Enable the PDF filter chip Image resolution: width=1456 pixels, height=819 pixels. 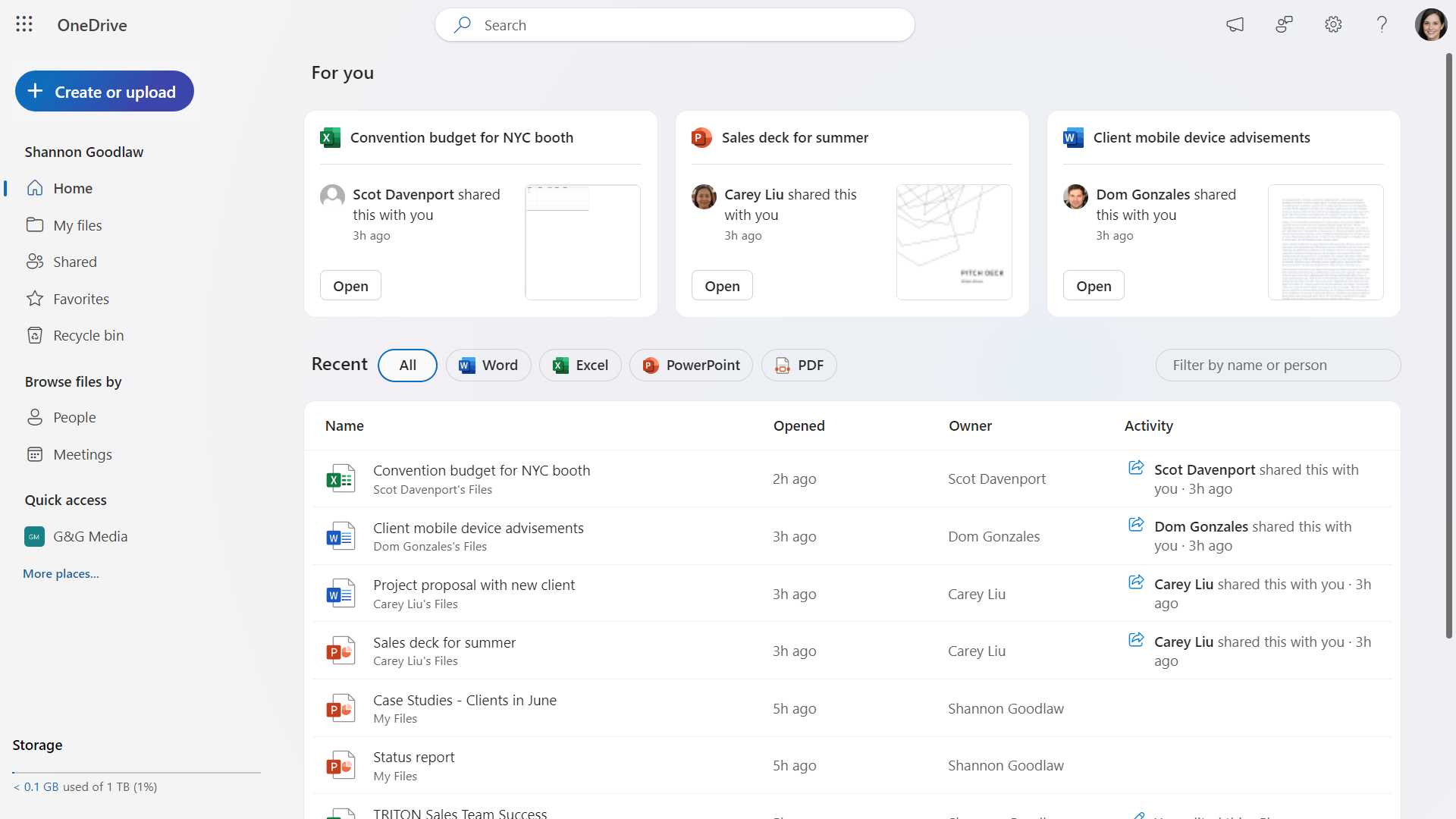(799, 365)
